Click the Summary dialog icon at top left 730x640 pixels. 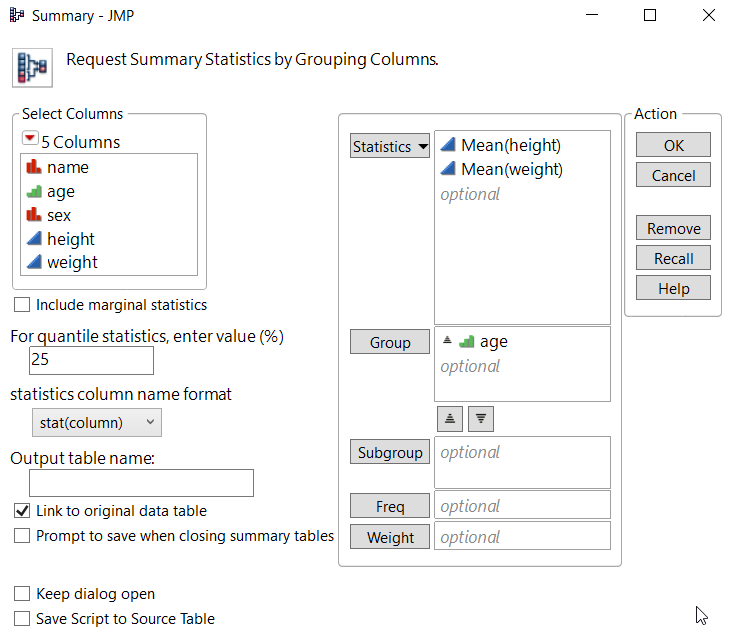tap(32, 66)
